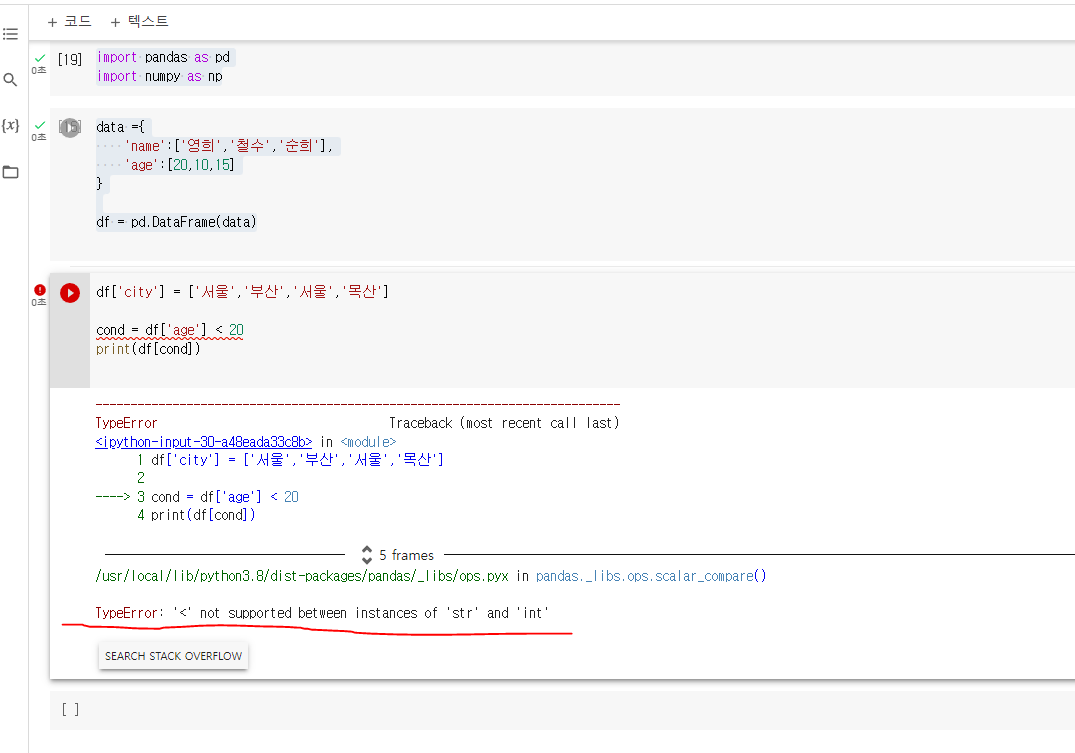Open the find and replace search icon
The width and height of the screenshot is (1075, 753).
click(x=10, y=80)
